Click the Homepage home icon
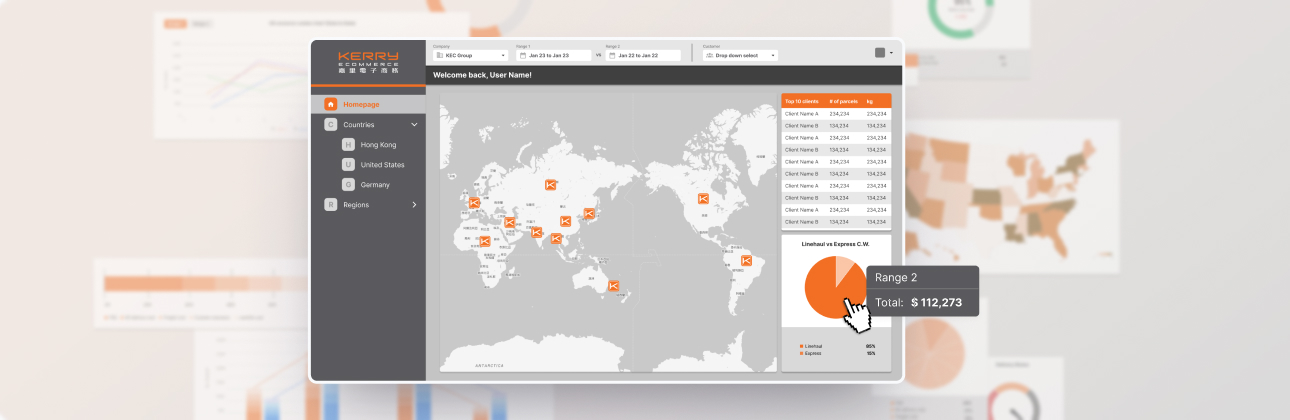Viewport: 1290px width, 420px height. pyautogui.click(x=330, y=104)
